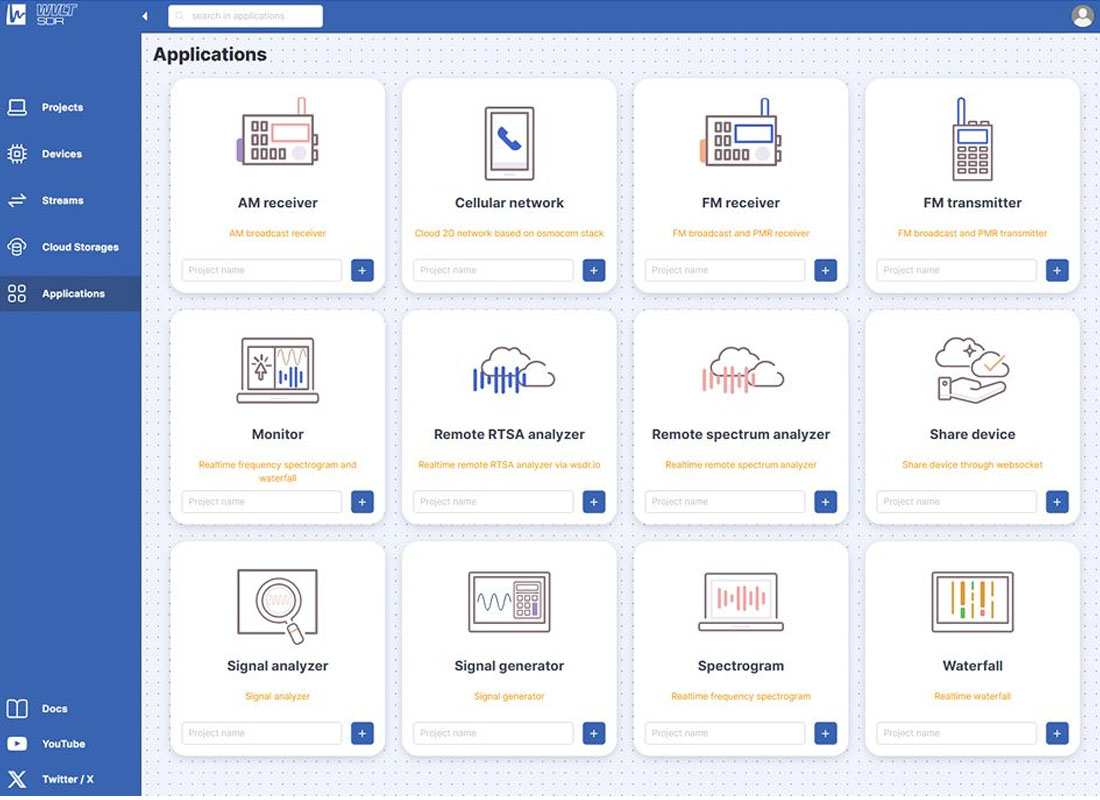Click the Signal analyzer magnifier icon
Screen dimensions: 1100x800
pos(278,603)
